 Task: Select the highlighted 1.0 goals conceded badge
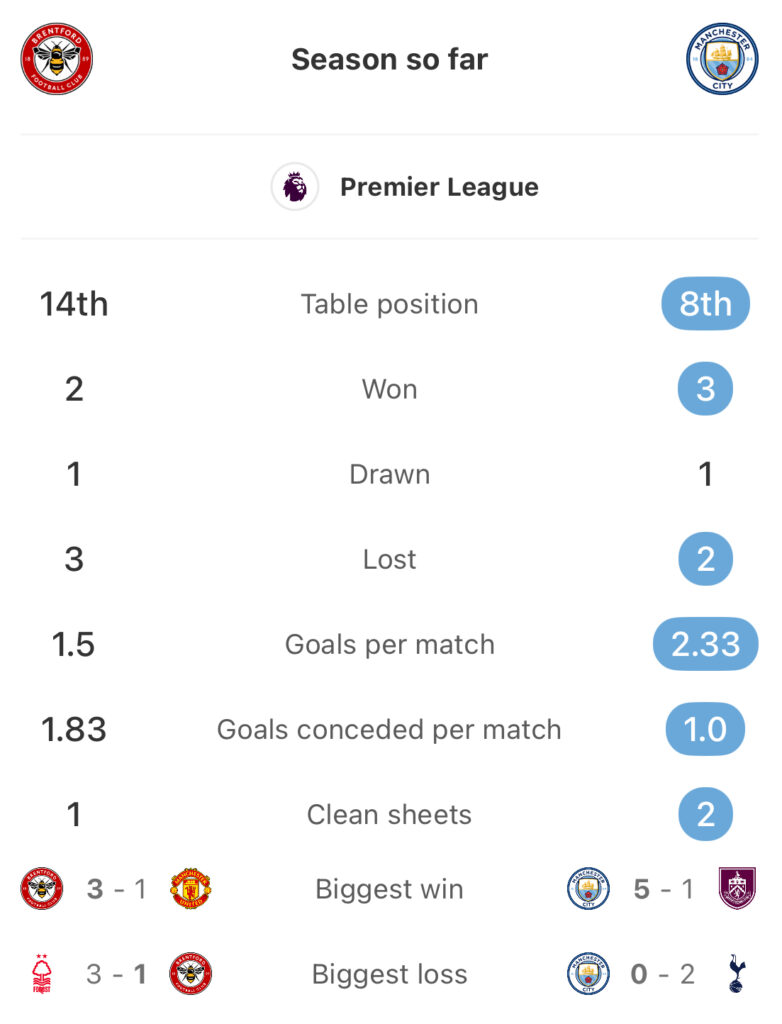705,729
